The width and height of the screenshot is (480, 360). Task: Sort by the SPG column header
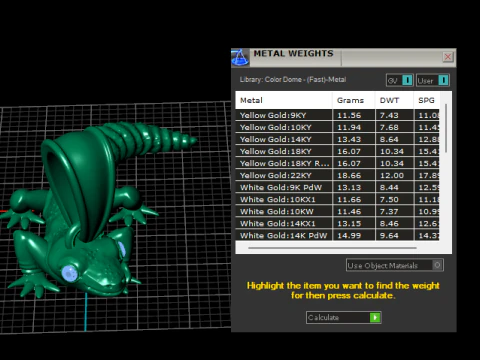click(427, 100)
